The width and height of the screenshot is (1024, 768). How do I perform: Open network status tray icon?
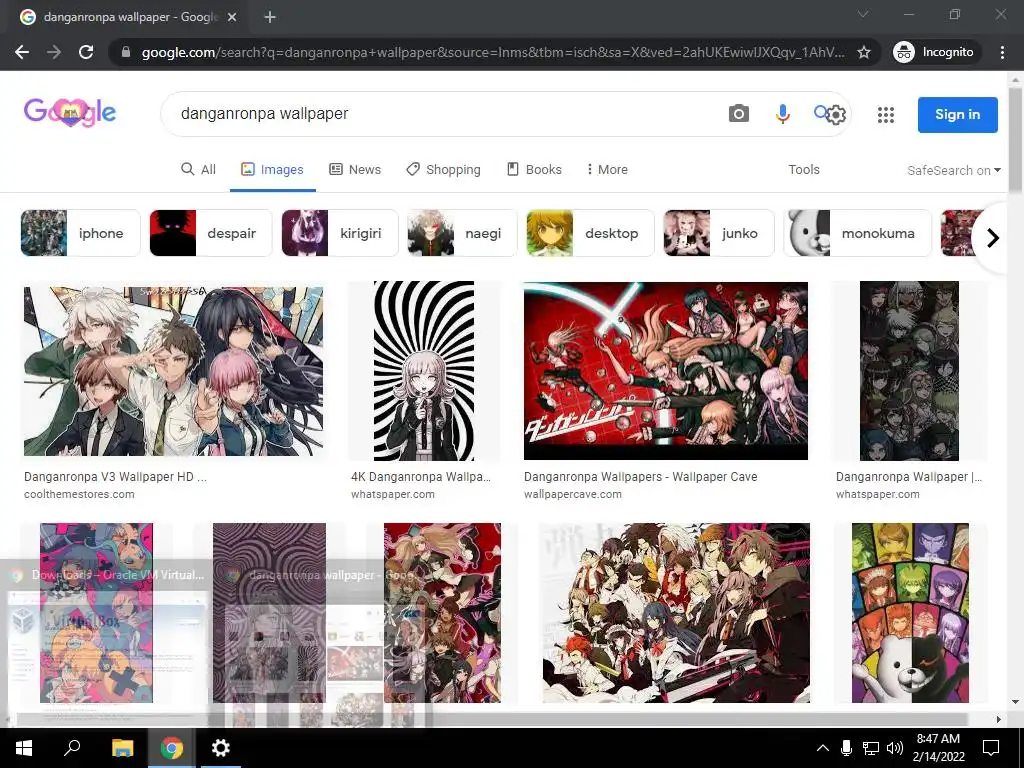(x=871, y=748)
